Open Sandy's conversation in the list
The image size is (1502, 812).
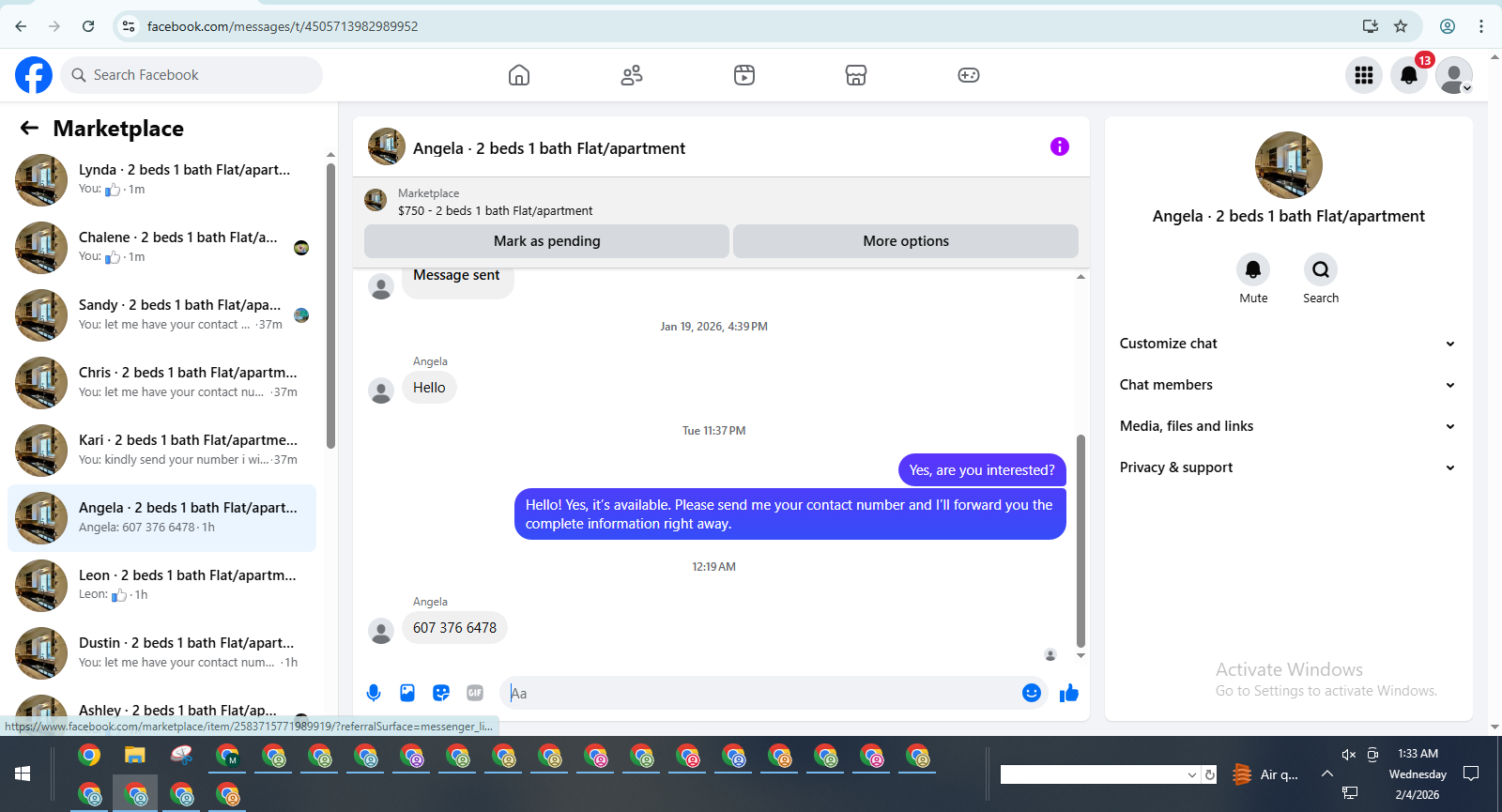pyautogui.click(x=161, y=315)
